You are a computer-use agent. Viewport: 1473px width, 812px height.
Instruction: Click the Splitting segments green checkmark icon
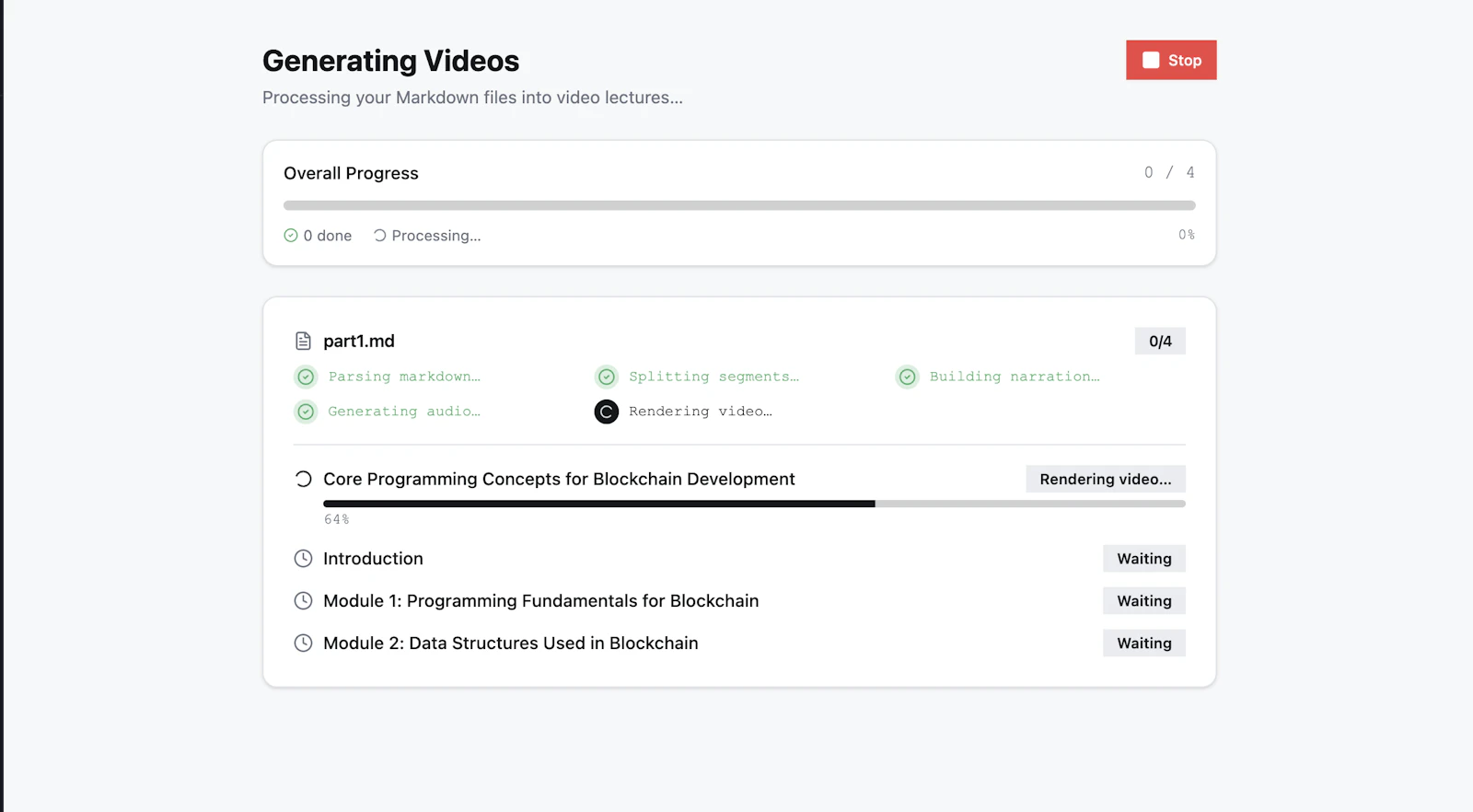click(607, 377)
